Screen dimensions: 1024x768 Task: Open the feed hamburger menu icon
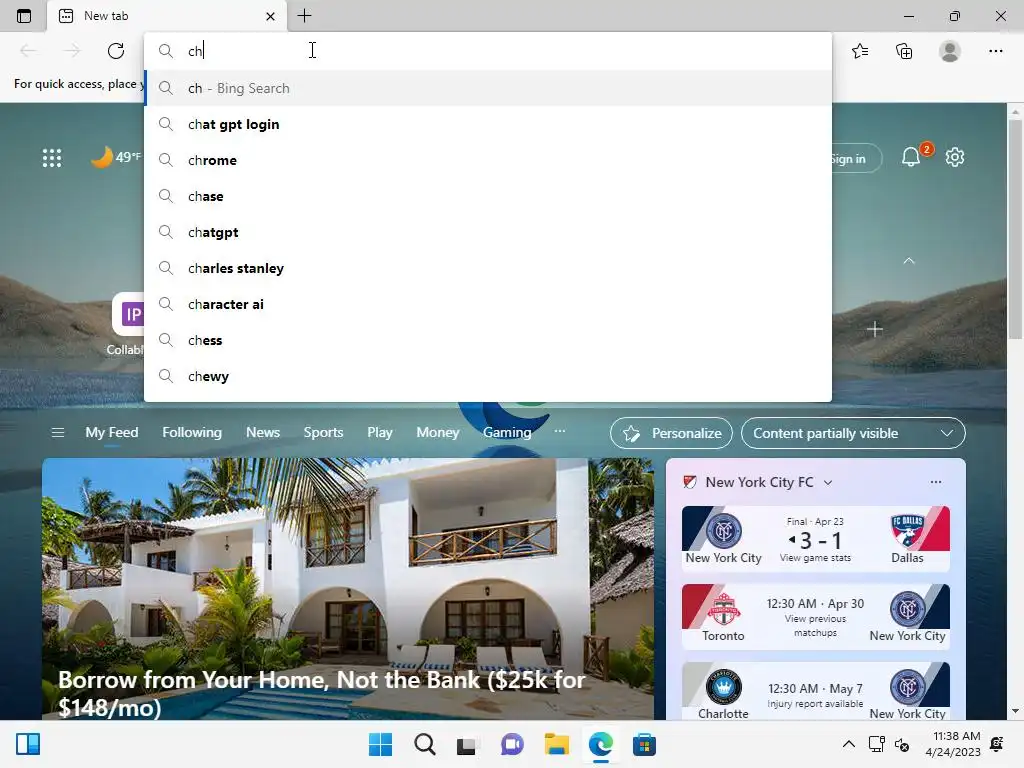pos(57,432)
